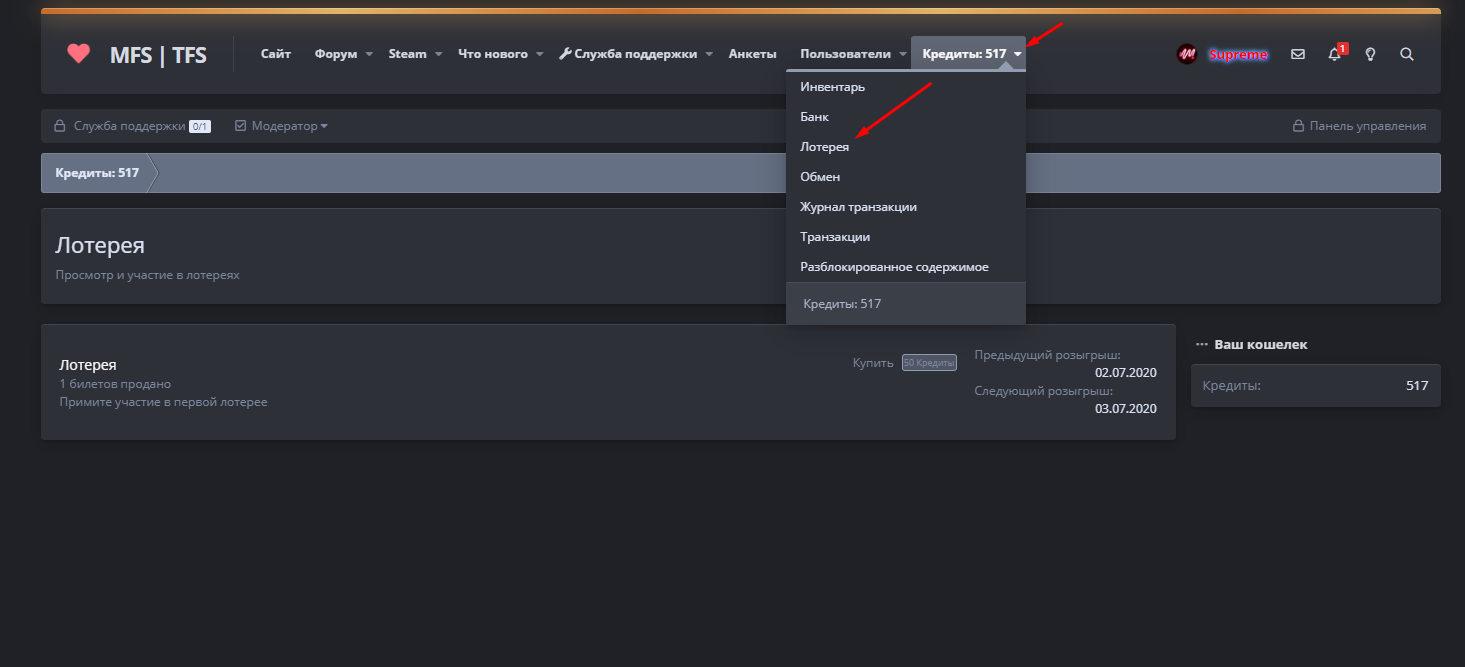Choose Журнал транзакции menu entry
Screen dimensions: 1465x667
(858, 207)
